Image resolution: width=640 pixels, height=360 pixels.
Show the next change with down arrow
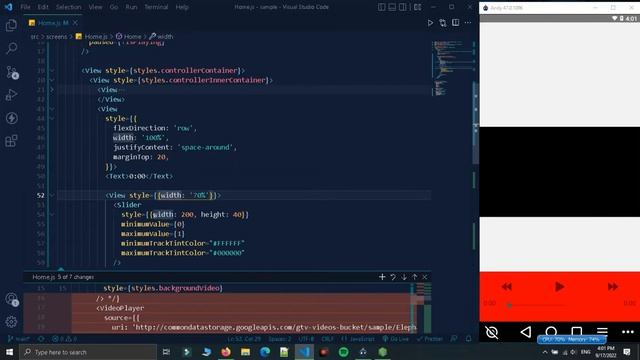404,277
